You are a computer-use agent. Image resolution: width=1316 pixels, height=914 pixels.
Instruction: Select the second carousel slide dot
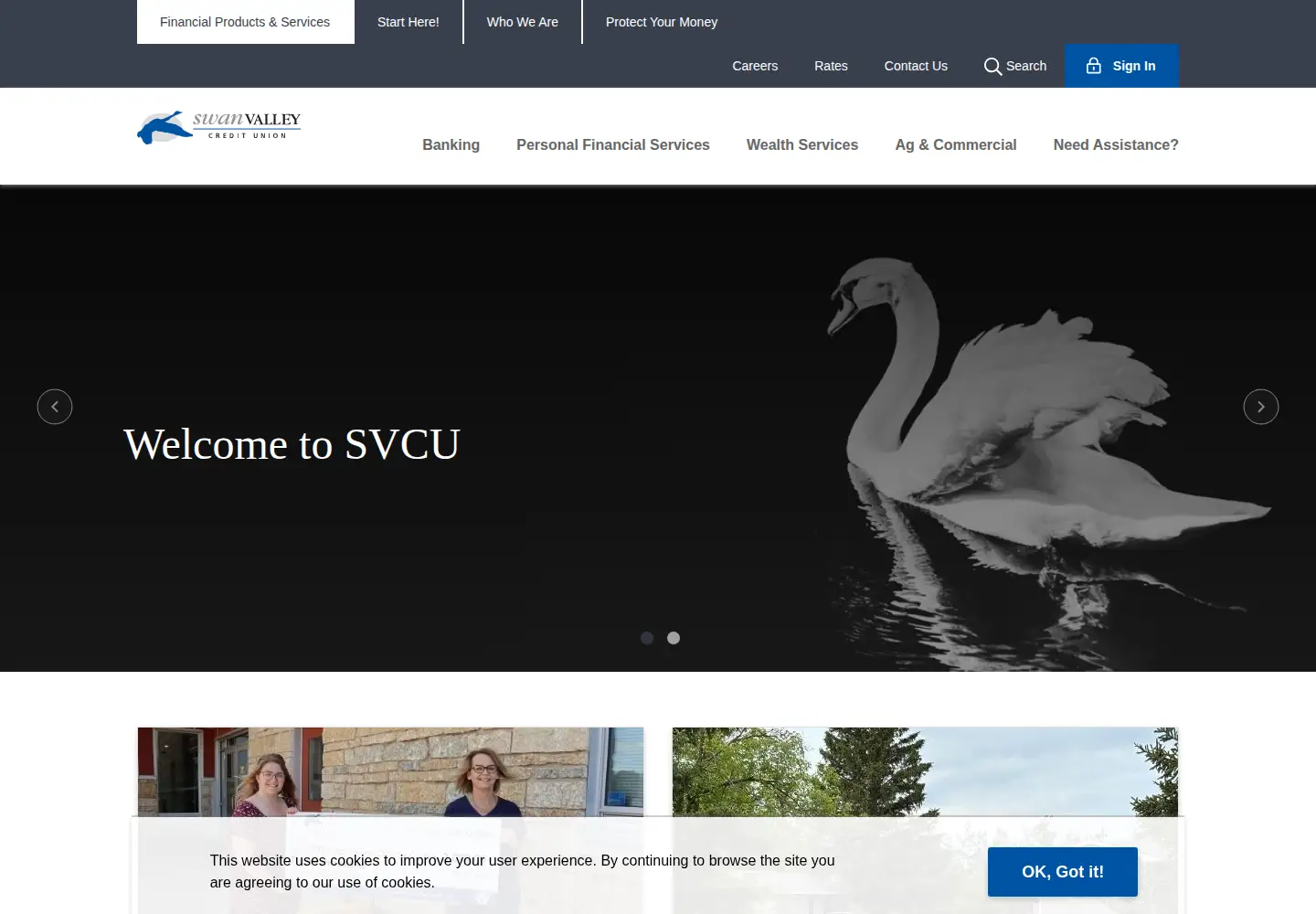point(674,638)
